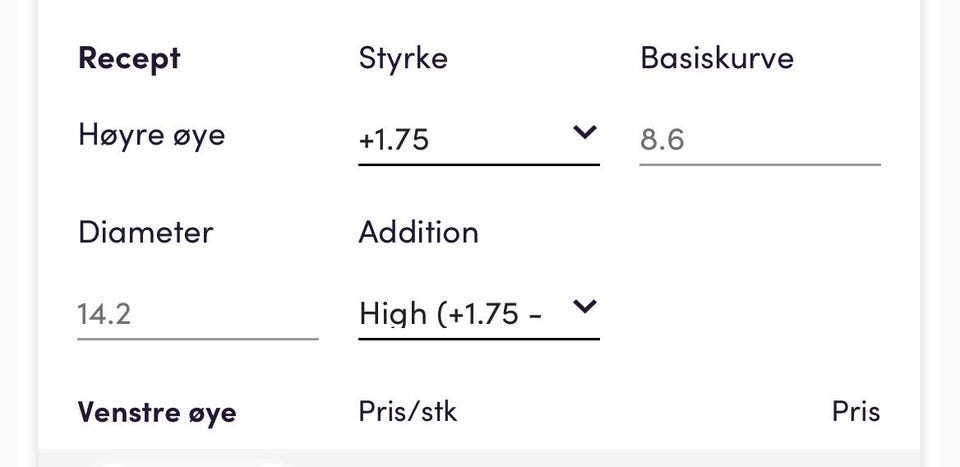960x467 pixels.
Task: Click the chevron arrow beside Addition High
Action: tap(585, 306)
